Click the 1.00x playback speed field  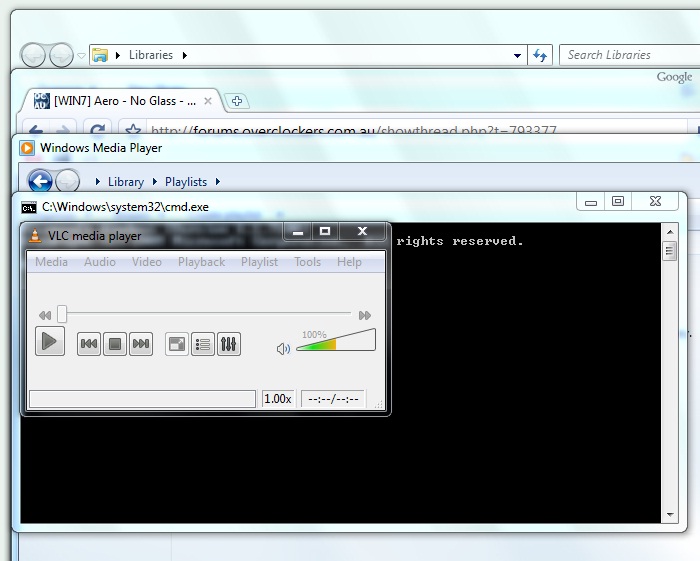[278, 399]
